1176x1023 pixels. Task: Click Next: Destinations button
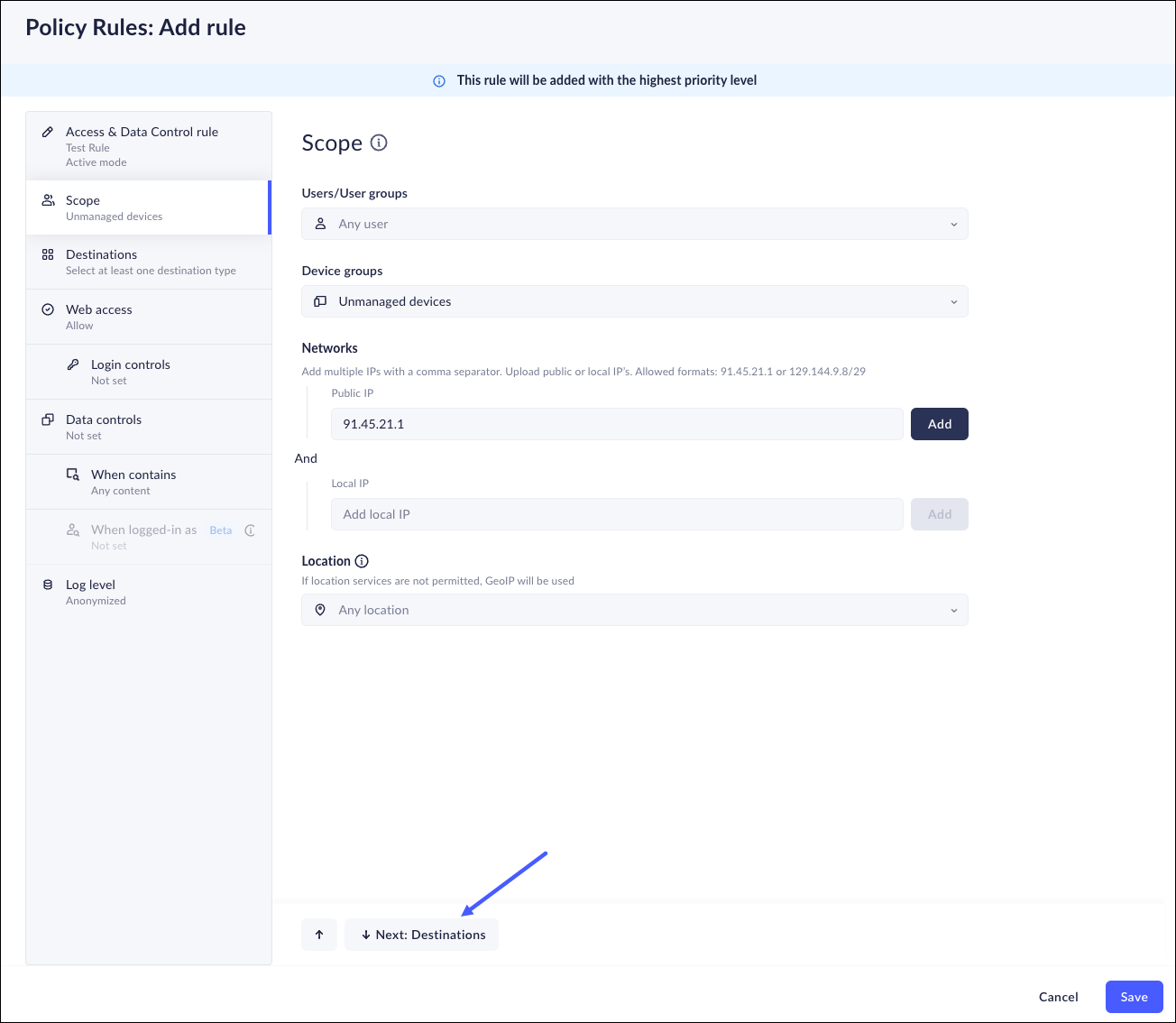coord(421,935)
